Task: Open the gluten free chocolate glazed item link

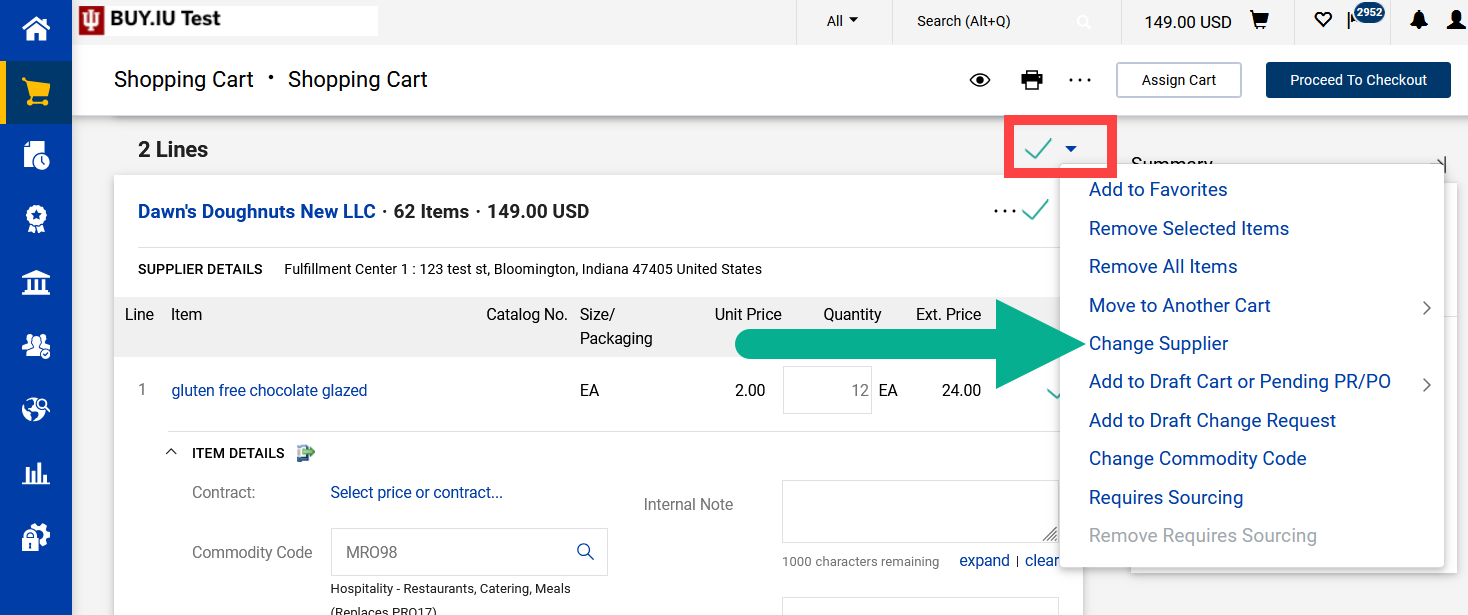Action: coord(269,391)
